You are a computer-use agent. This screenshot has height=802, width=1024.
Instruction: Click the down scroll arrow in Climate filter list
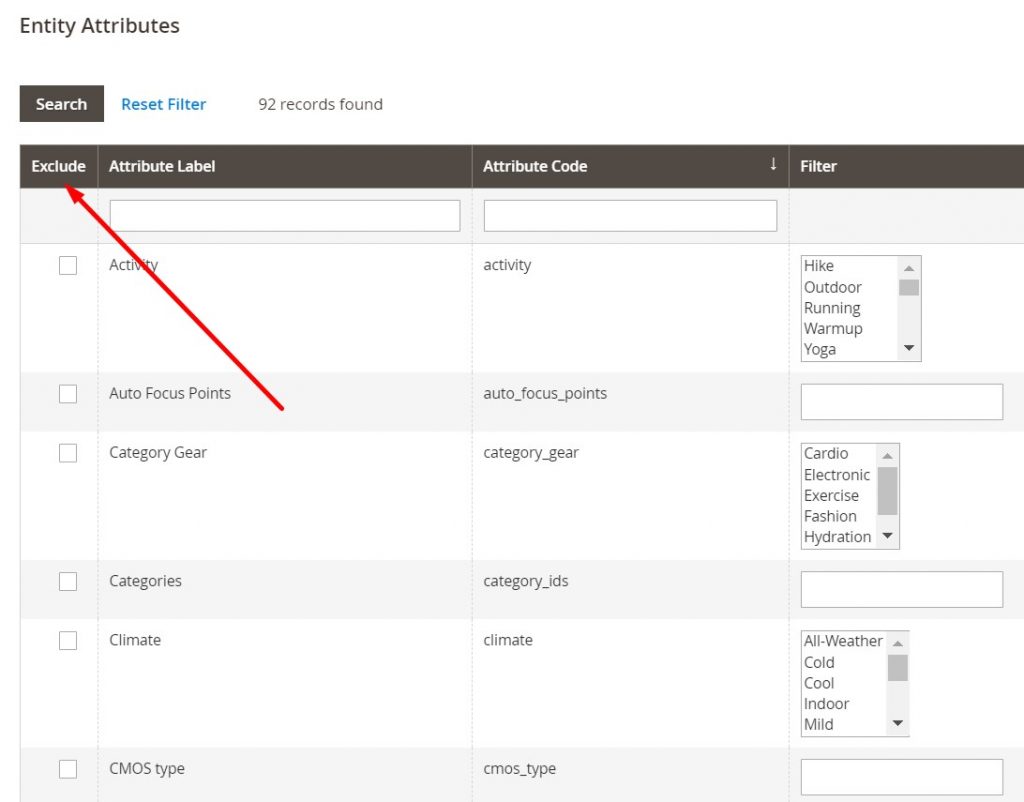tap(898, 724)
